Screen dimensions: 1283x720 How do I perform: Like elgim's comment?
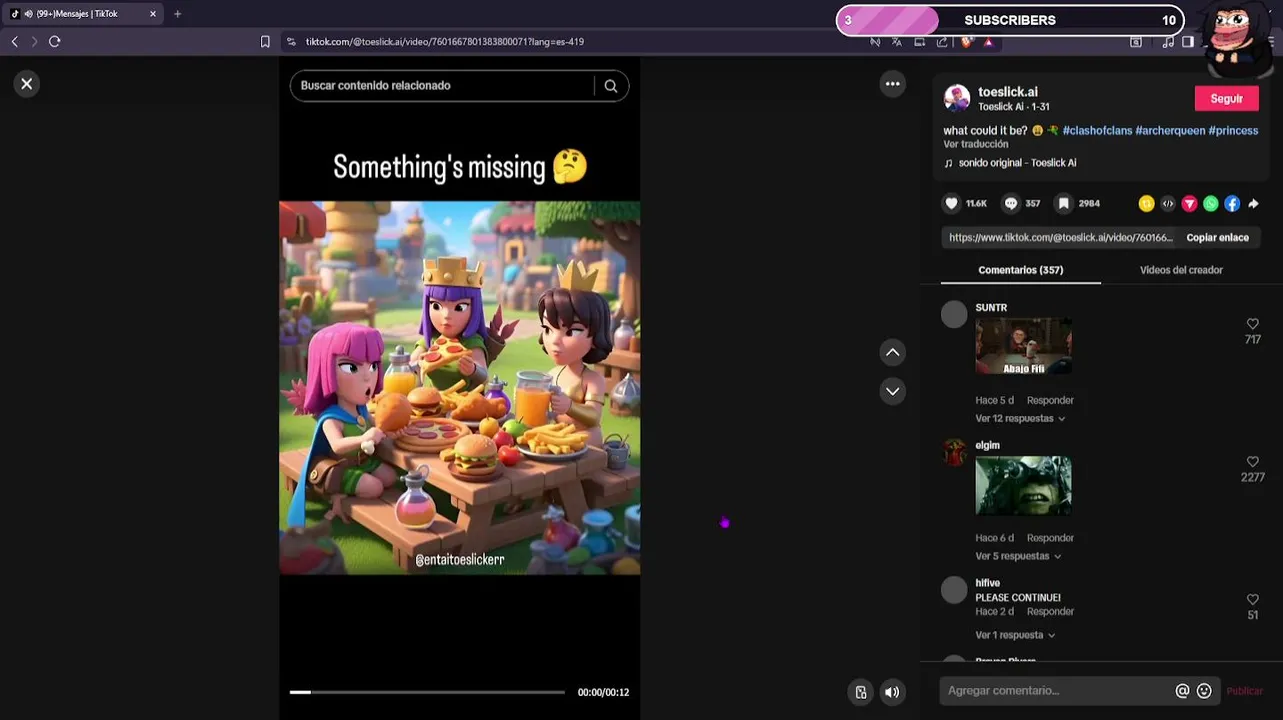1252,462
